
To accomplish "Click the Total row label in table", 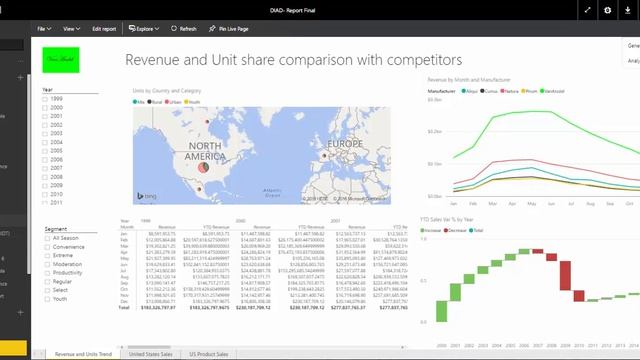I will (124, 307).
